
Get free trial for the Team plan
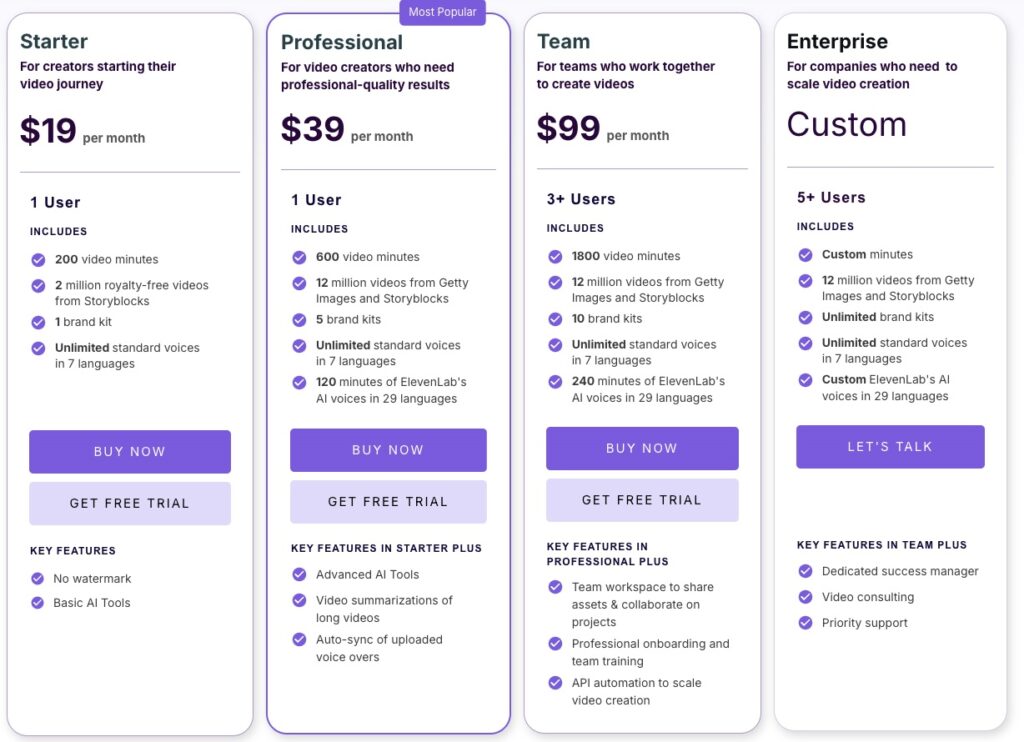(x=642, y=500)
